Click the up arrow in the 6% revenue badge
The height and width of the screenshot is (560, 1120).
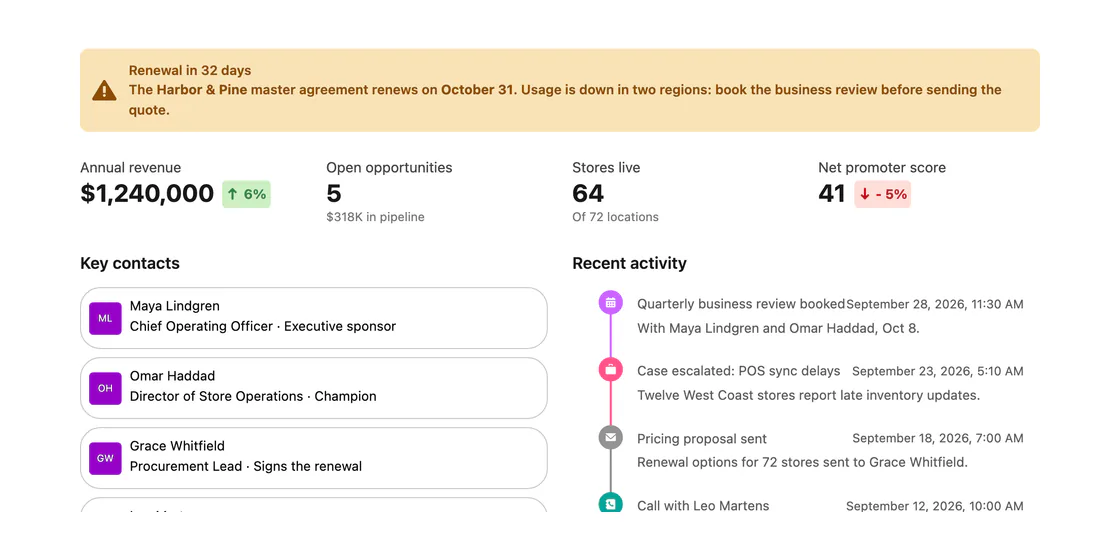pyautogui.click(x=233, y=194)
